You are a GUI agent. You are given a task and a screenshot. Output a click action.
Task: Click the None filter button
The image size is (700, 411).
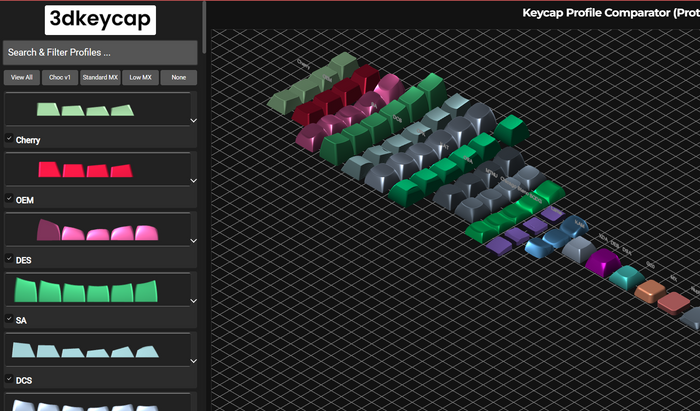click(x=179, y=77)
